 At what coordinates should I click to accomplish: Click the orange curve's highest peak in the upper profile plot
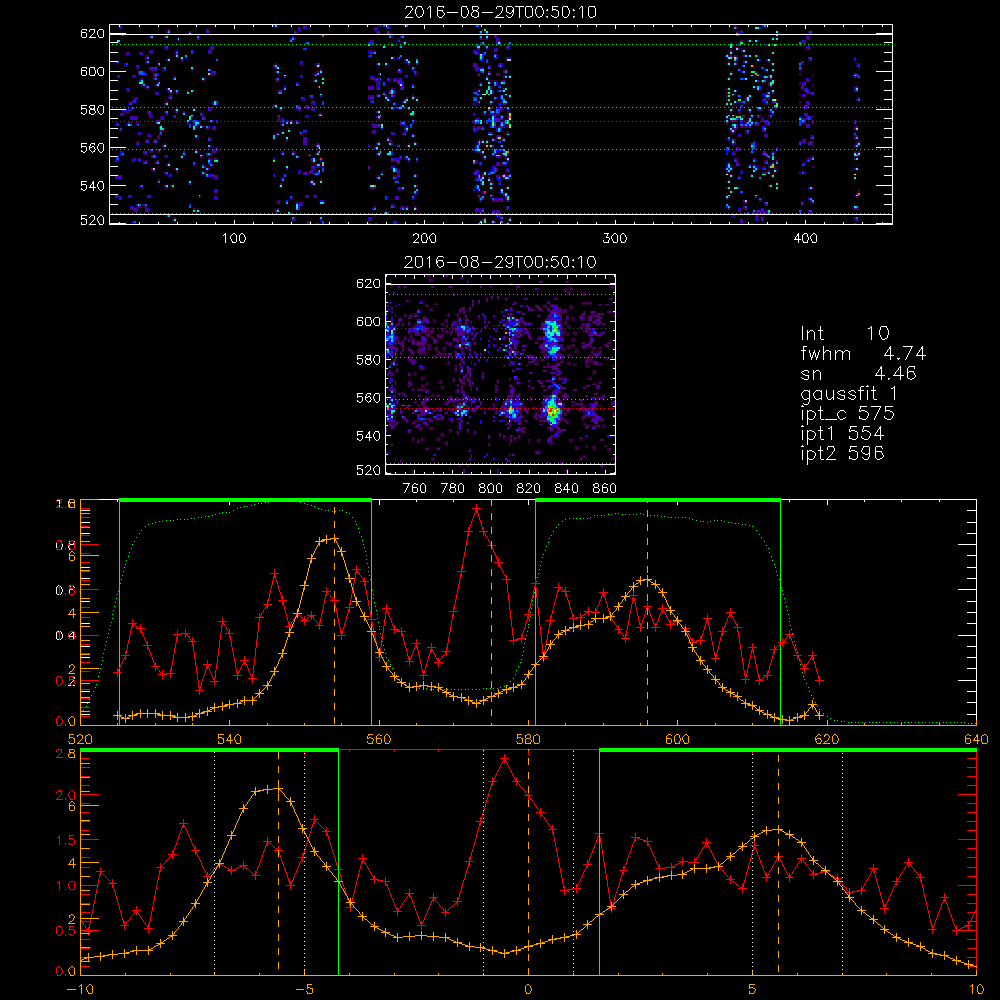333,538
